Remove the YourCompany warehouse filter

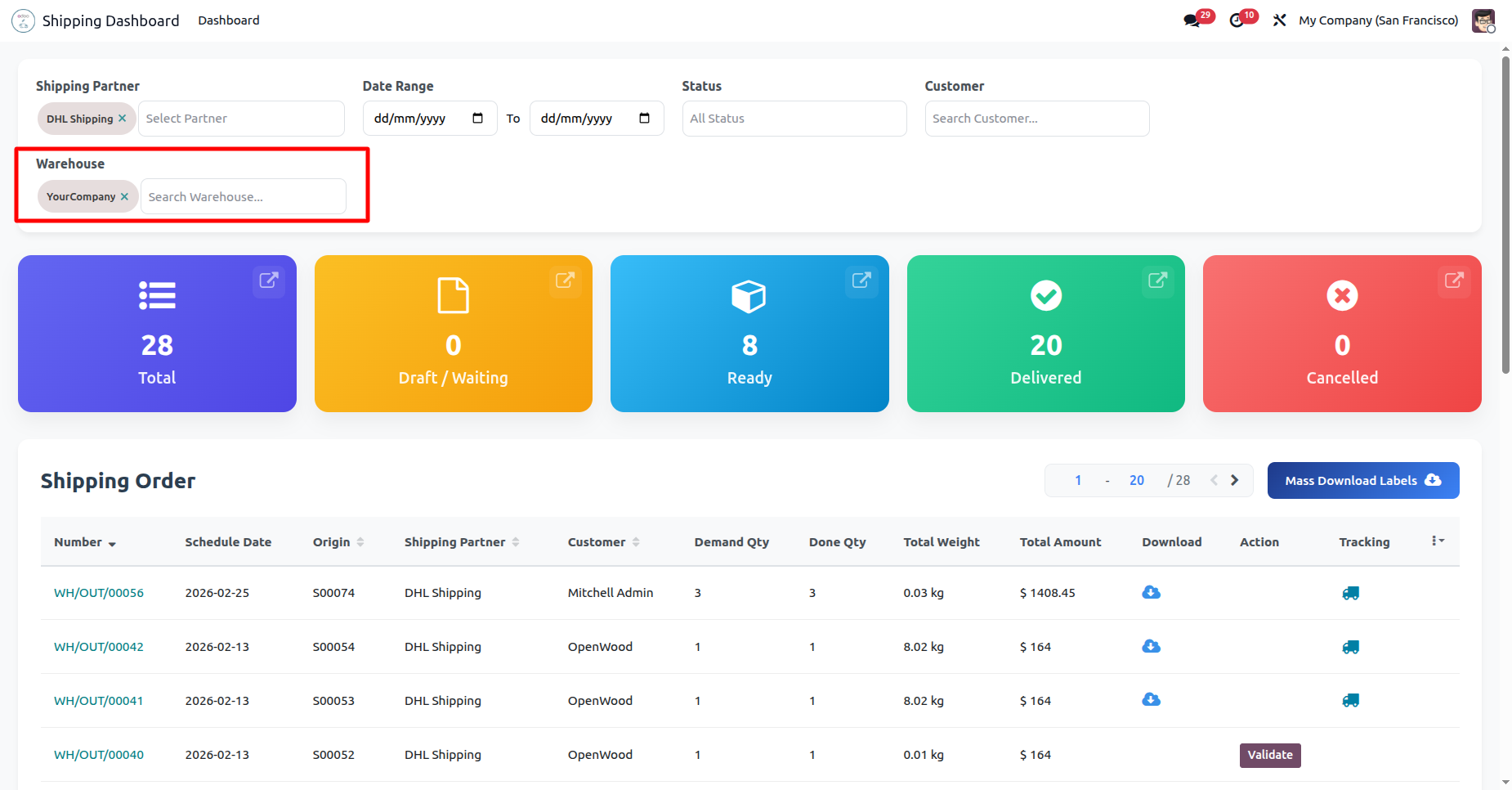click(x=124, y=197)
